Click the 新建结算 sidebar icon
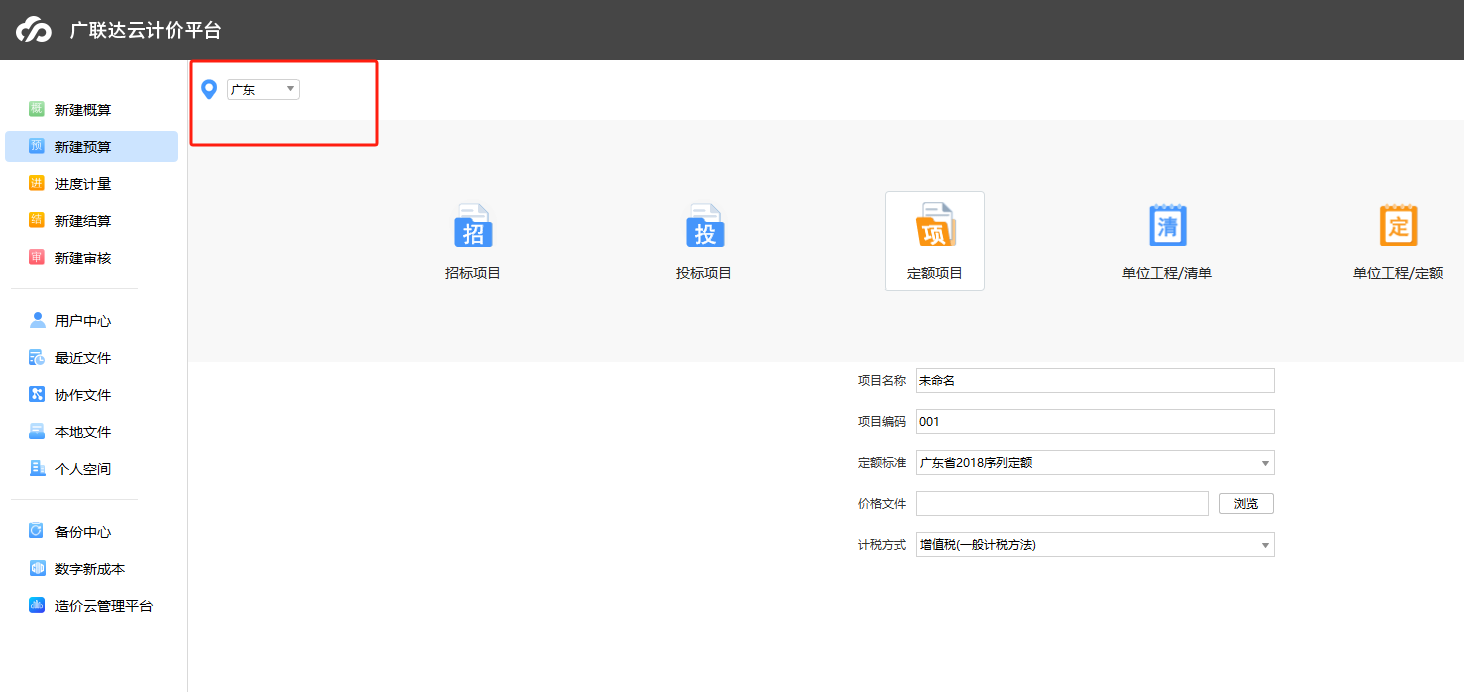This screenshot has height=692, width=1464. pyautogui.click(x=37, y=220)
